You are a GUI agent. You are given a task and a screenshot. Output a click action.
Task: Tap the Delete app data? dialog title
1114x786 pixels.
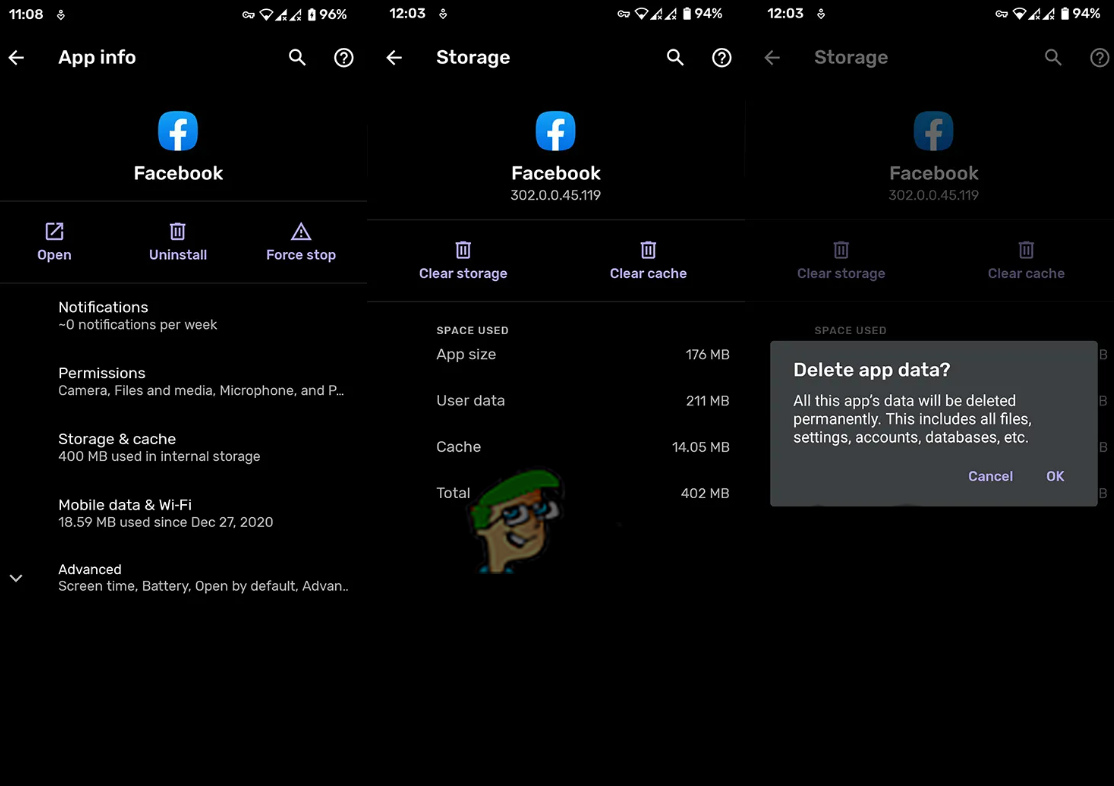click(x=871, y=370)
